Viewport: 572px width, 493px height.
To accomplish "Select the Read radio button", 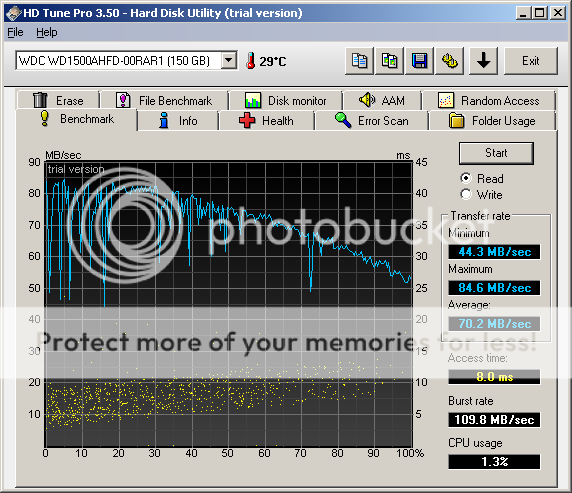I will (x=466, y=178).
